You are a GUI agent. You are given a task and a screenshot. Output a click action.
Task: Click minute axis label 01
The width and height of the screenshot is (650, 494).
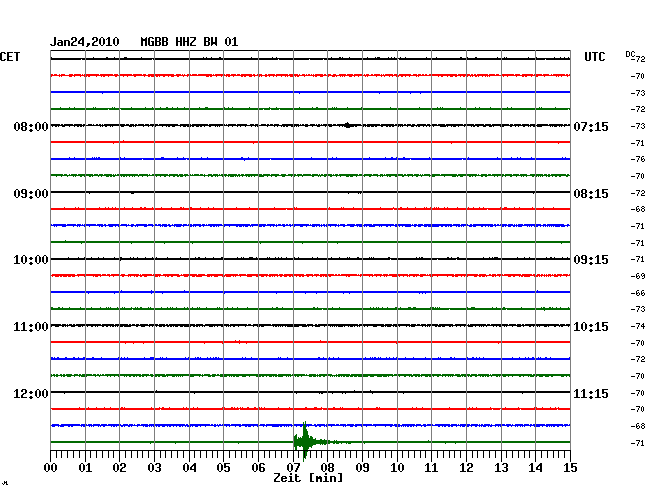(85, 468)
